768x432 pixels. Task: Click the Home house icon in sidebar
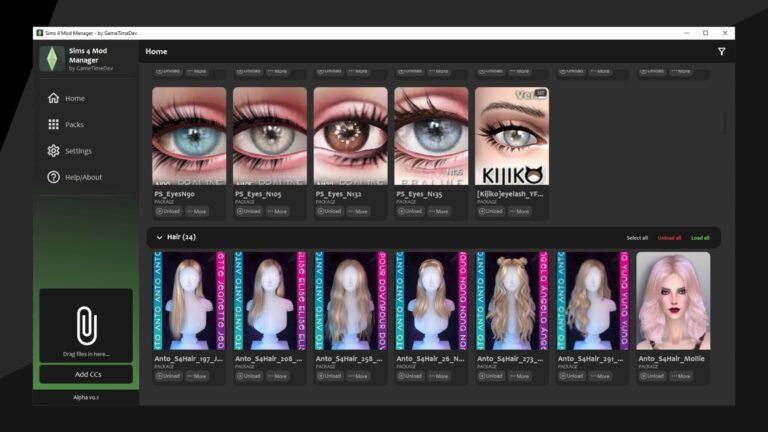click(53, 98)
